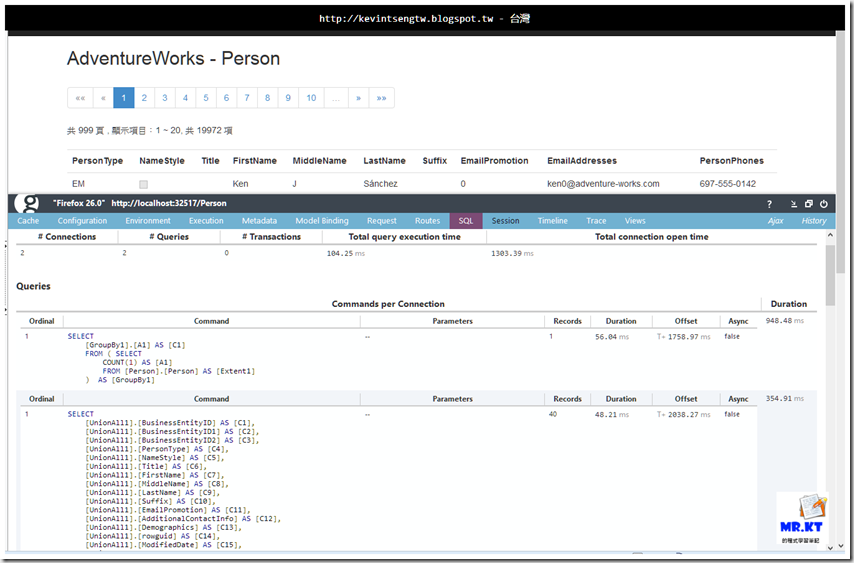This screenshot has height=563, width=854.
Task: Click the T+ 2038.27 ms offset value
Action: point(684,415)
